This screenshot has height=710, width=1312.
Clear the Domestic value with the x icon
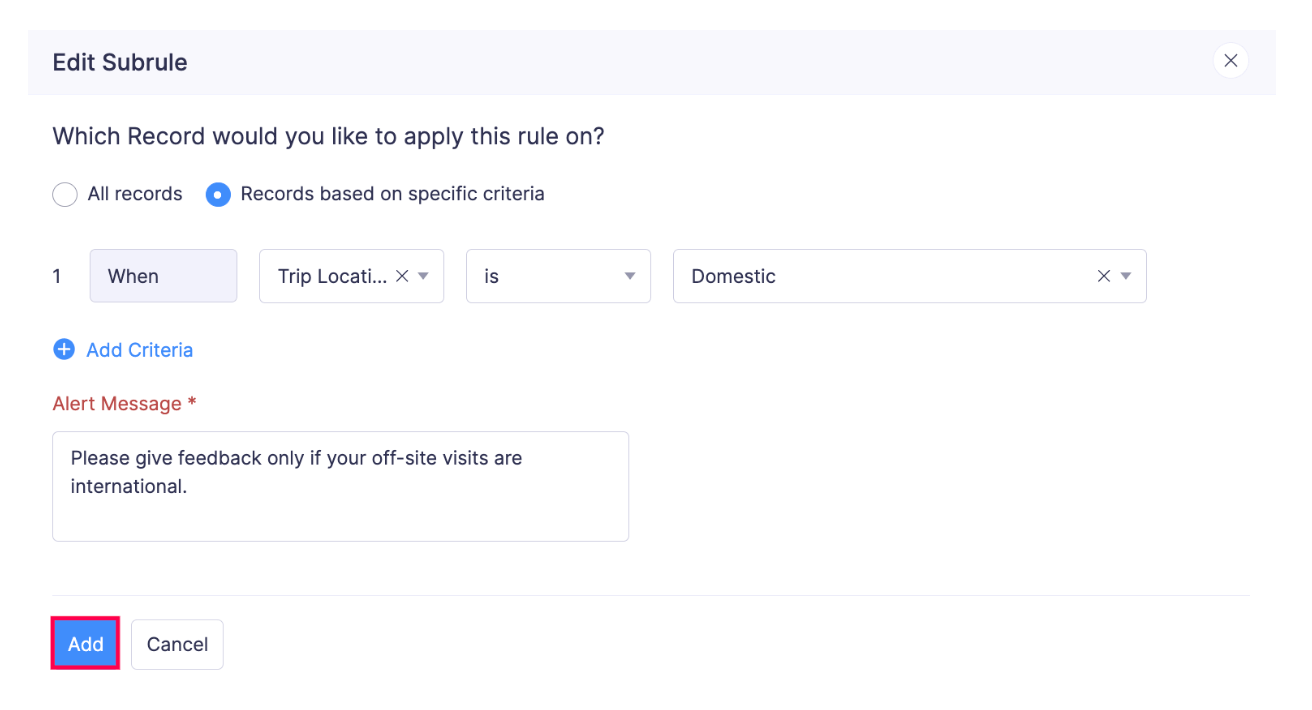pos(1104,276)
